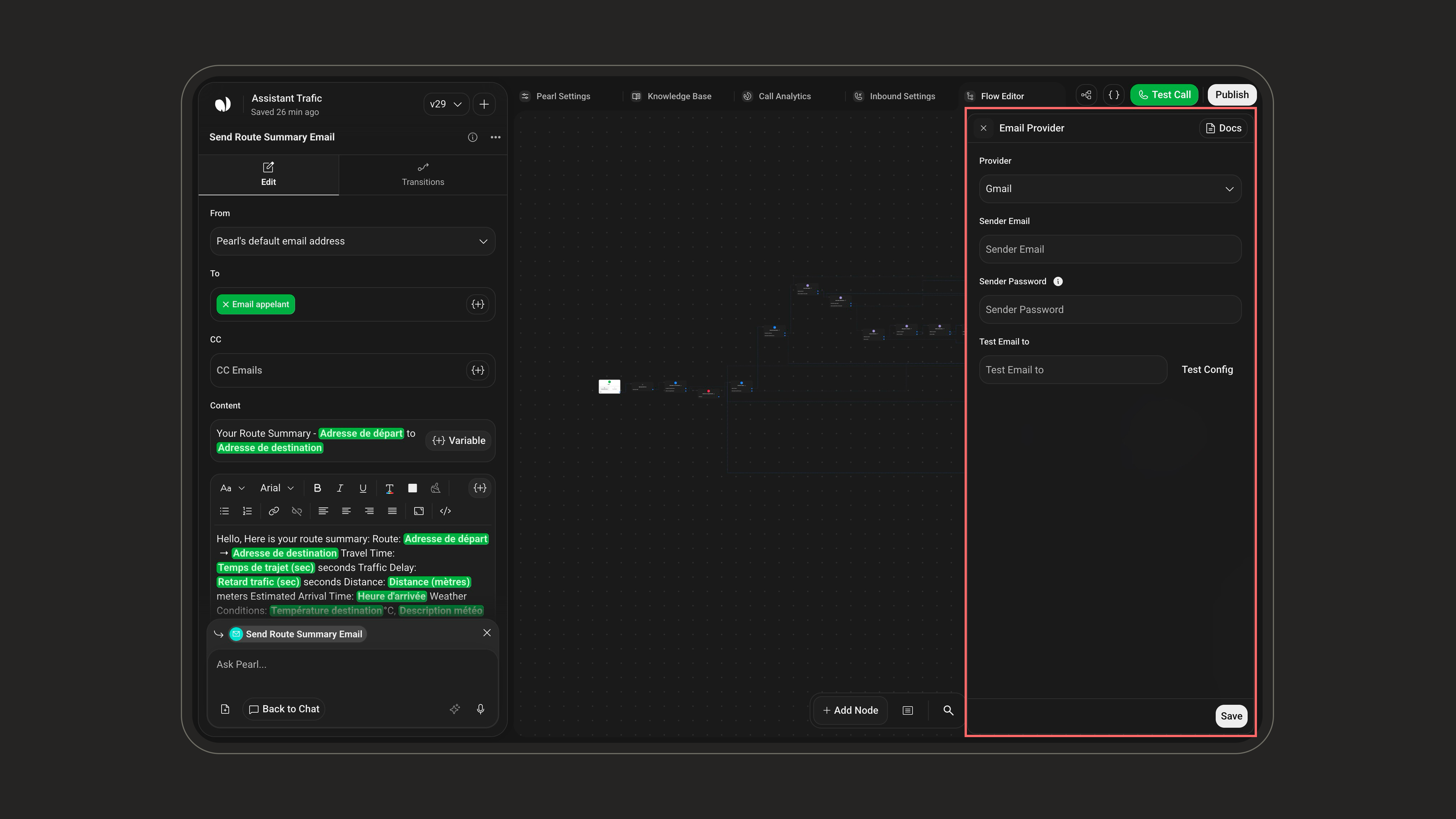Save the Email Provider settings
This screenshot has height=819, width=1456.
pyautogui.click(x=1231, y=716)
